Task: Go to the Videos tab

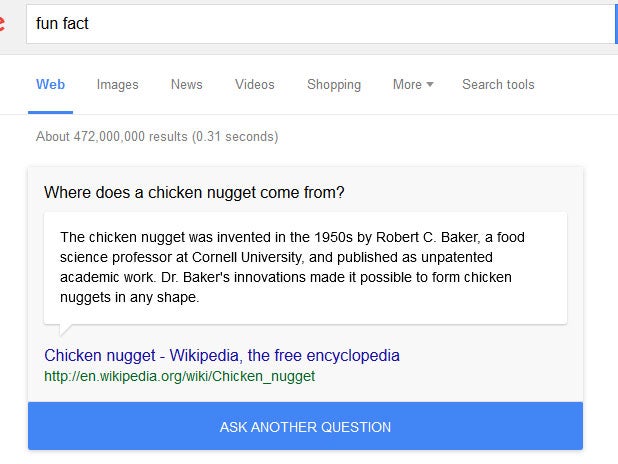Action: click(x=254, y=85)
